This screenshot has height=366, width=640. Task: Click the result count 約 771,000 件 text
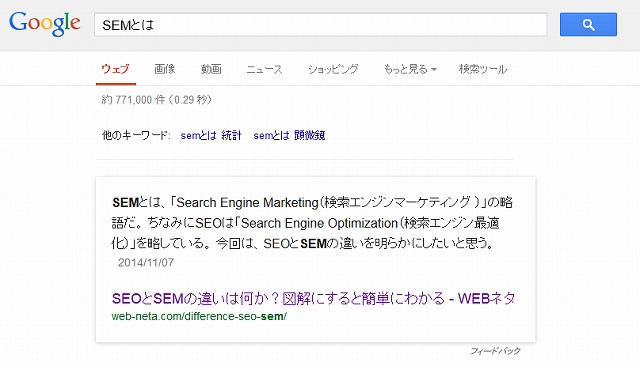pyautogui.click(x=156, y=100)
